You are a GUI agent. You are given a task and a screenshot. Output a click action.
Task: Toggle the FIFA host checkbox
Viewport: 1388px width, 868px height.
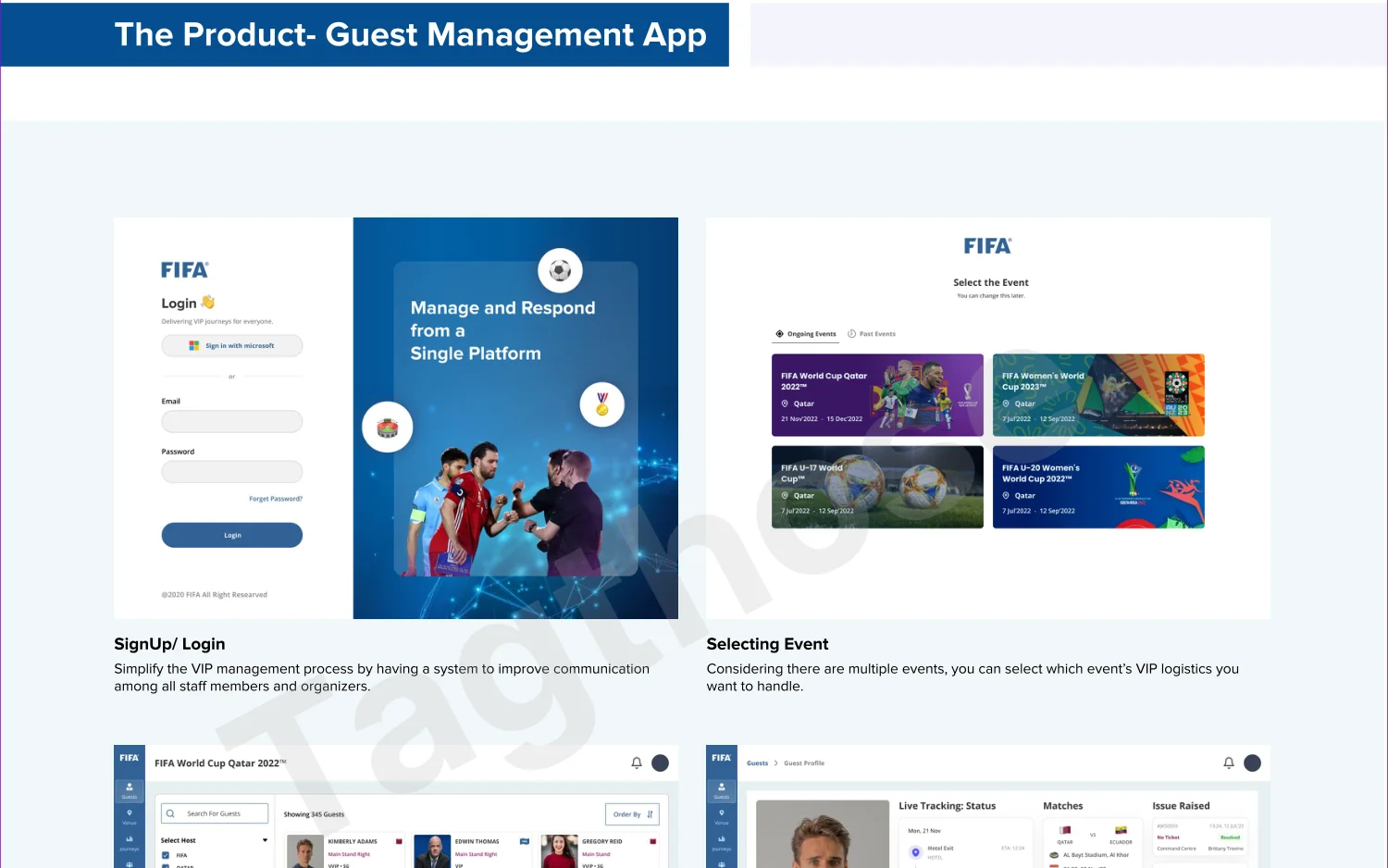167,855
